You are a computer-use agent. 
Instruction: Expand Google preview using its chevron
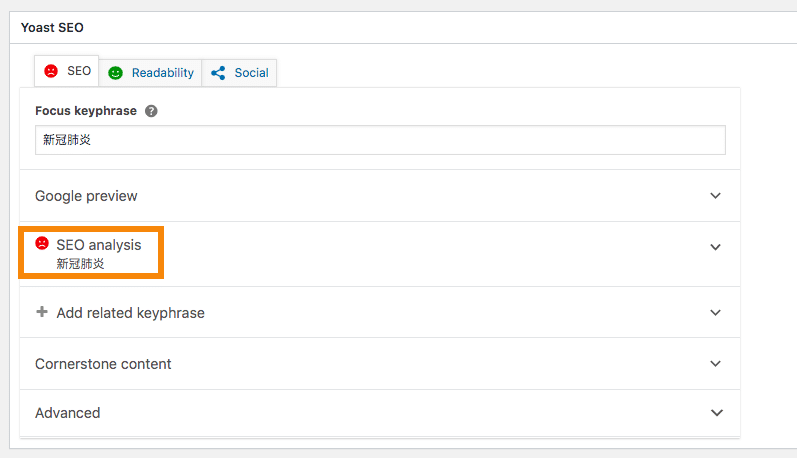pos(715,196)
